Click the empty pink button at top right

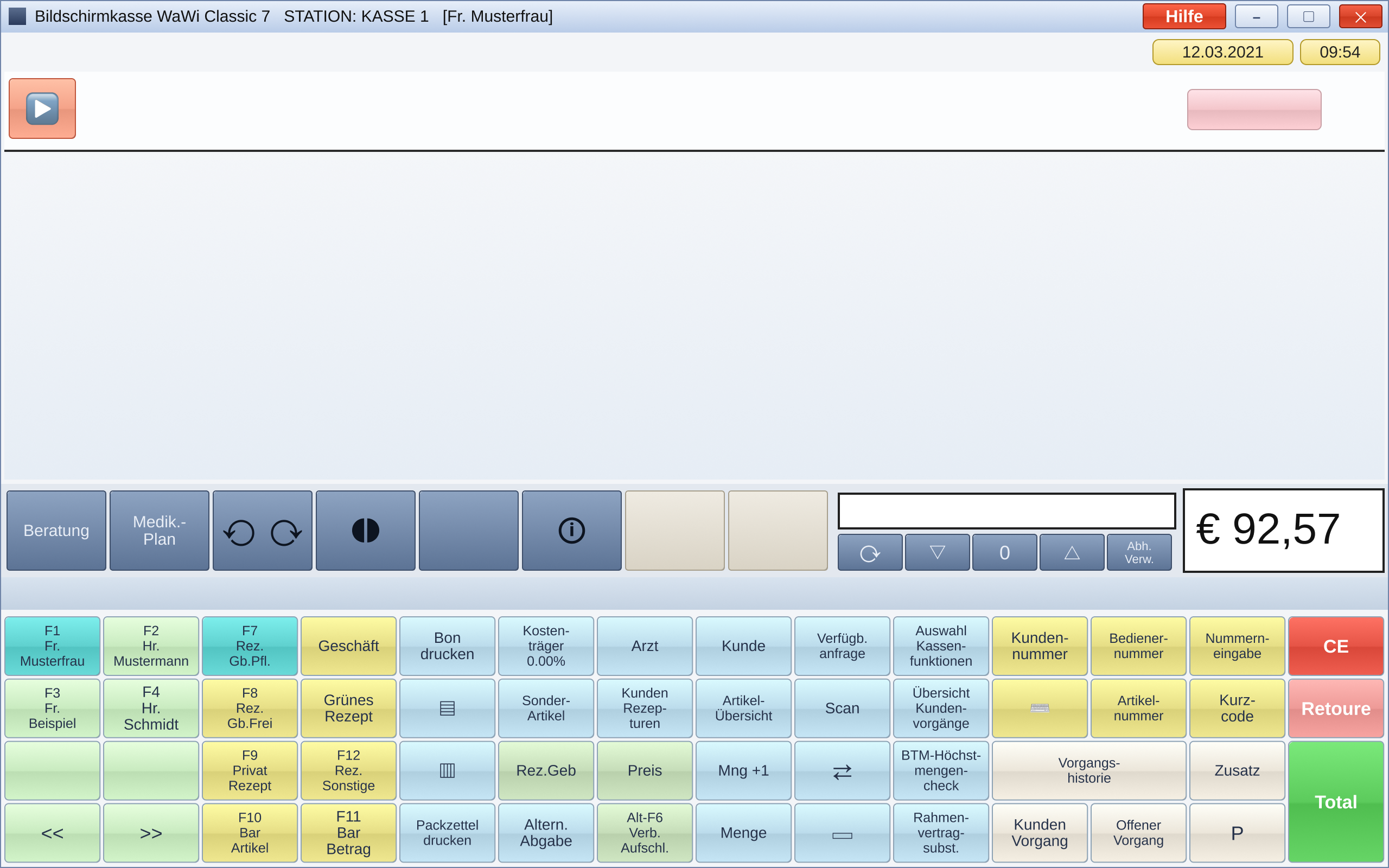tap(1254, 110)
